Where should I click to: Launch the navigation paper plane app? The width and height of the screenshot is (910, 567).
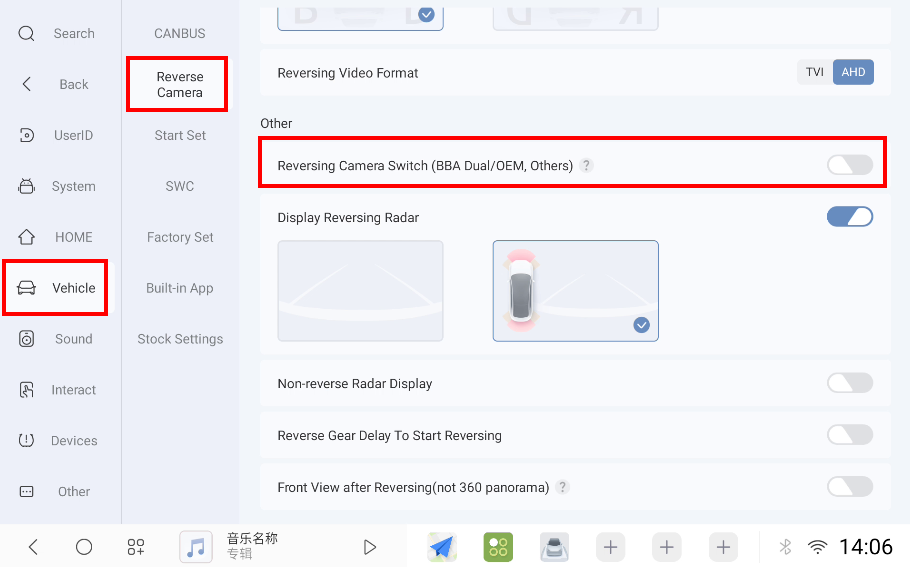click(x=442, y=547)
